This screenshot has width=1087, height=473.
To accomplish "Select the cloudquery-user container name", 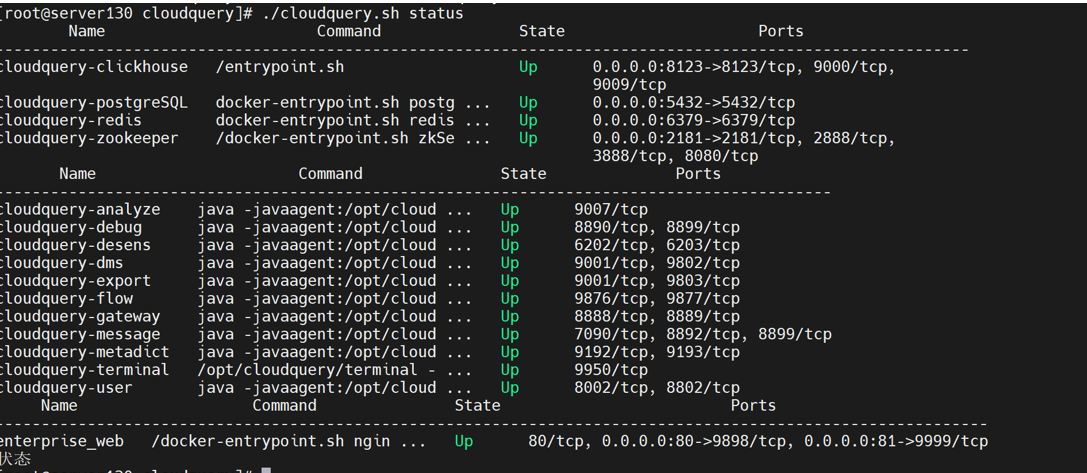I will point(66,388).
